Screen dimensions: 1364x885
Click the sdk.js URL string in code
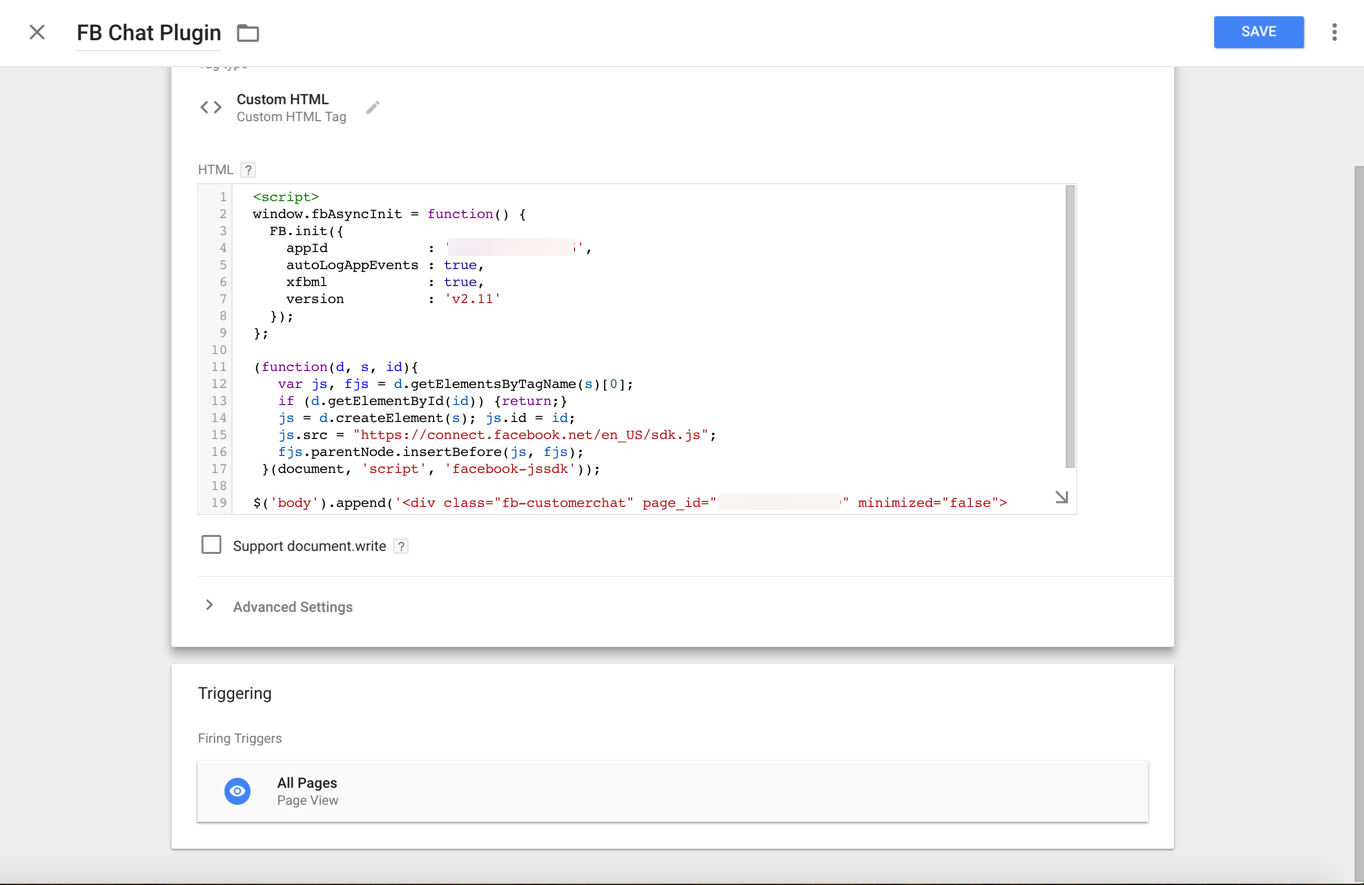coord(531,435)
